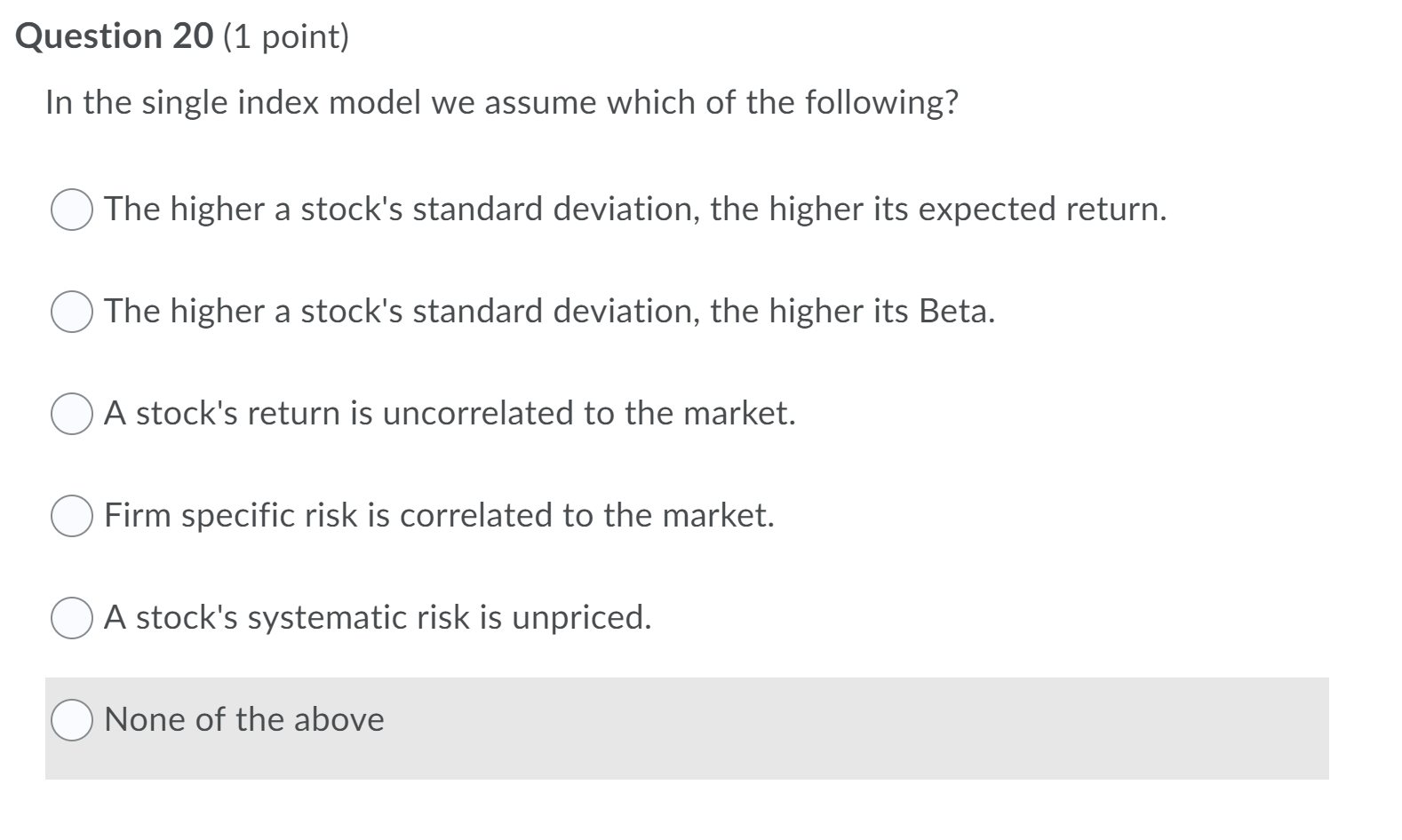Image resolution: width=1402 pixels, height=840 pixels.
Task: Select 'A stock's systematic risk is unpriced'
Action: click(72, 617)
